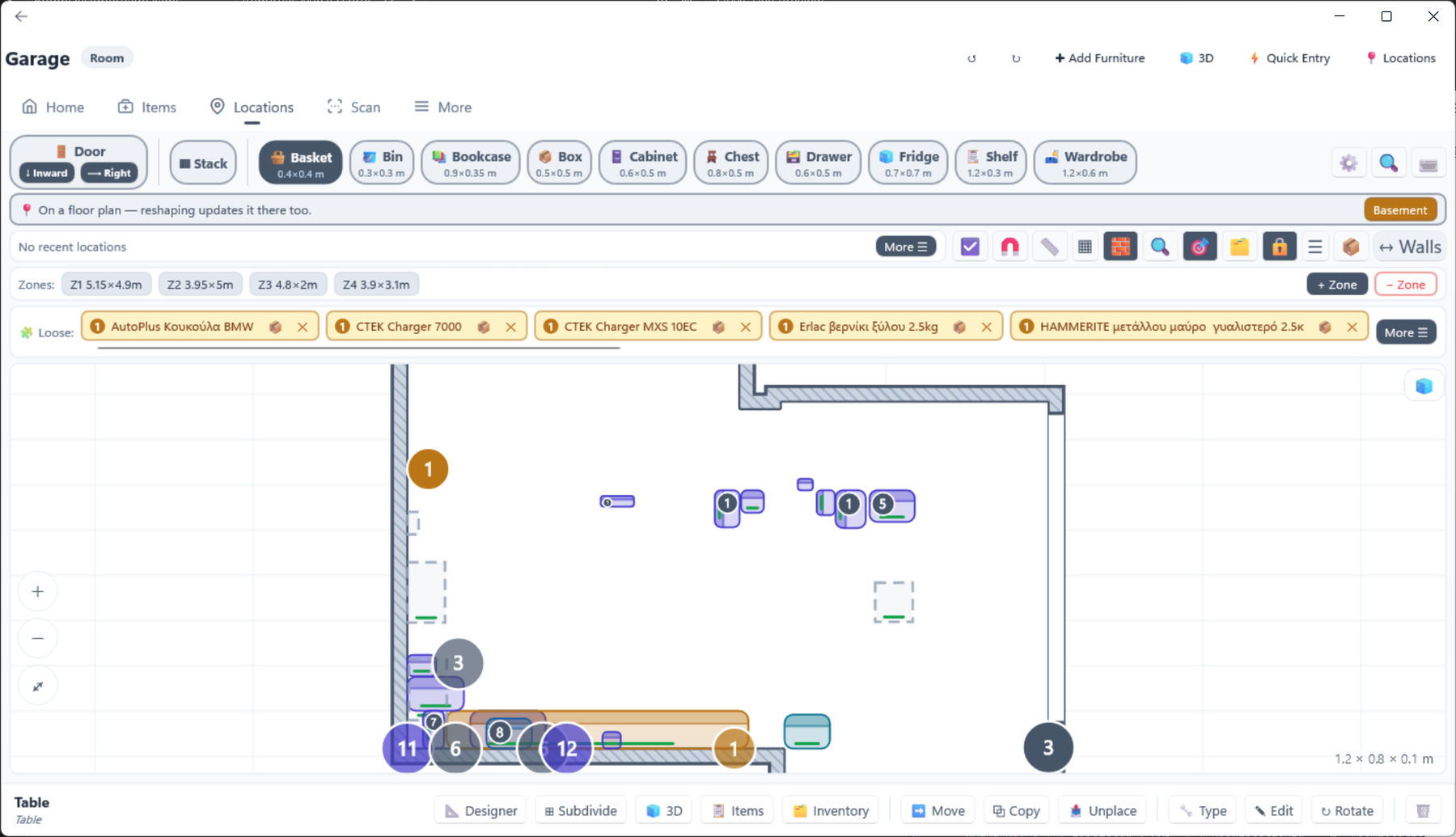The width and height of the screenshot is (1456, 837).
Task: Toggle the magnet snap tool
Action: pos(1009,247)
